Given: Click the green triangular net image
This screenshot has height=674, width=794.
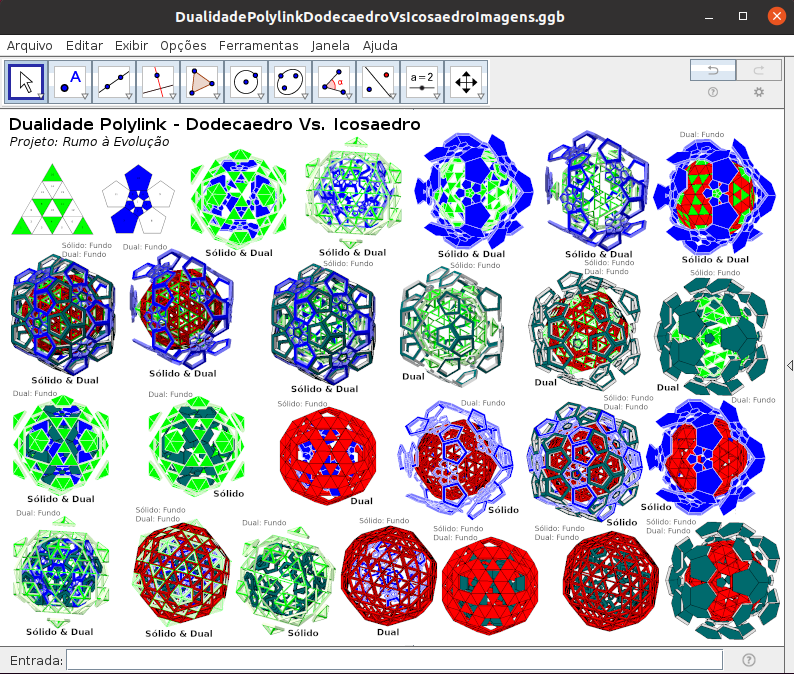Looking at the screenshot, I should point(50,200).
